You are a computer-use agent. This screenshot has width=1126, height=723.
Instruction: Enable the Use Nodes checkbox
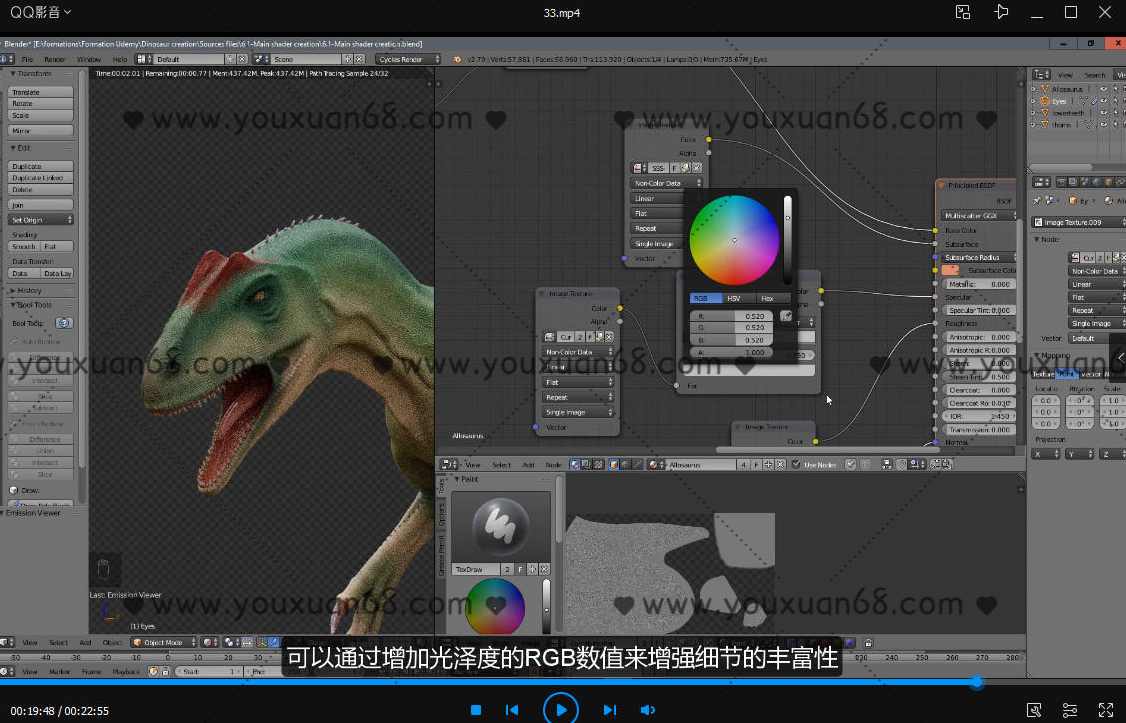(795, 464)
